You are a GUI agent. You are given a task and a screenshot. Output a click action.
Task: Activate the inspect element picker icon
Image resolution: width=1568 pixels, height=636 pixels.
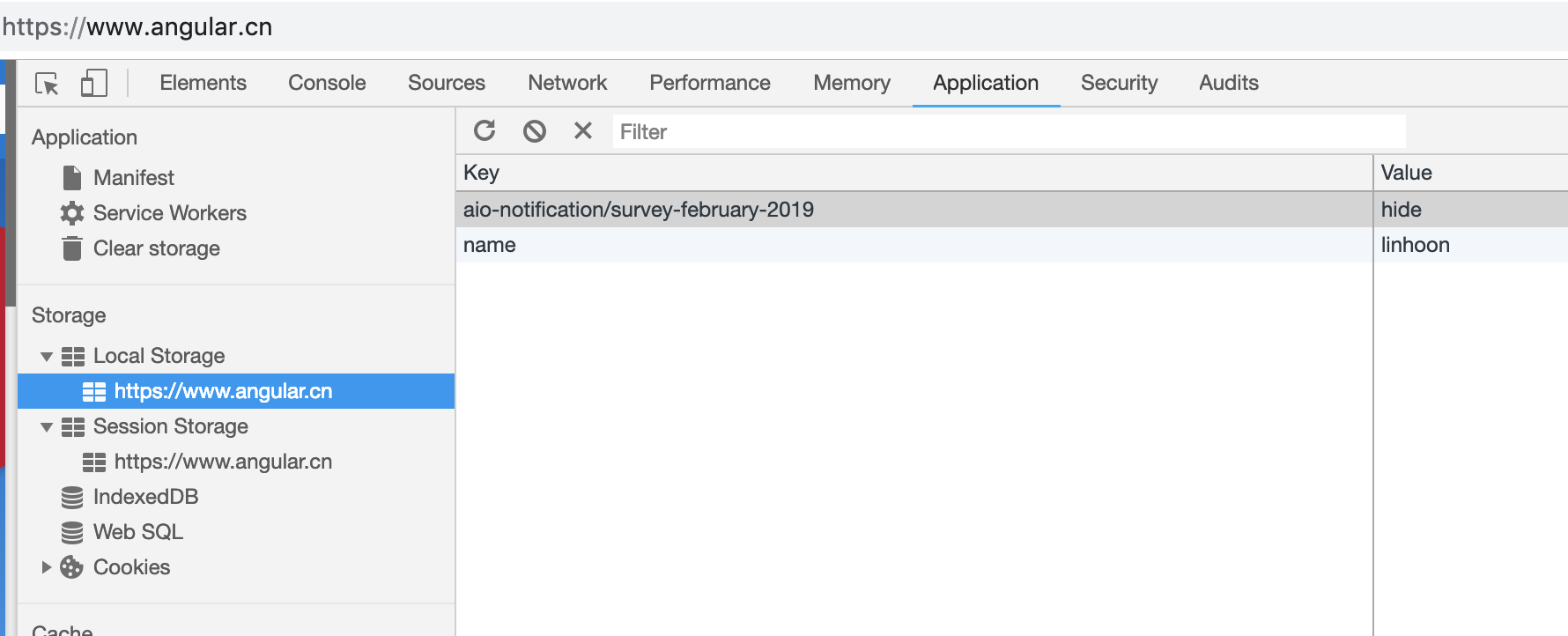(47, 84)
